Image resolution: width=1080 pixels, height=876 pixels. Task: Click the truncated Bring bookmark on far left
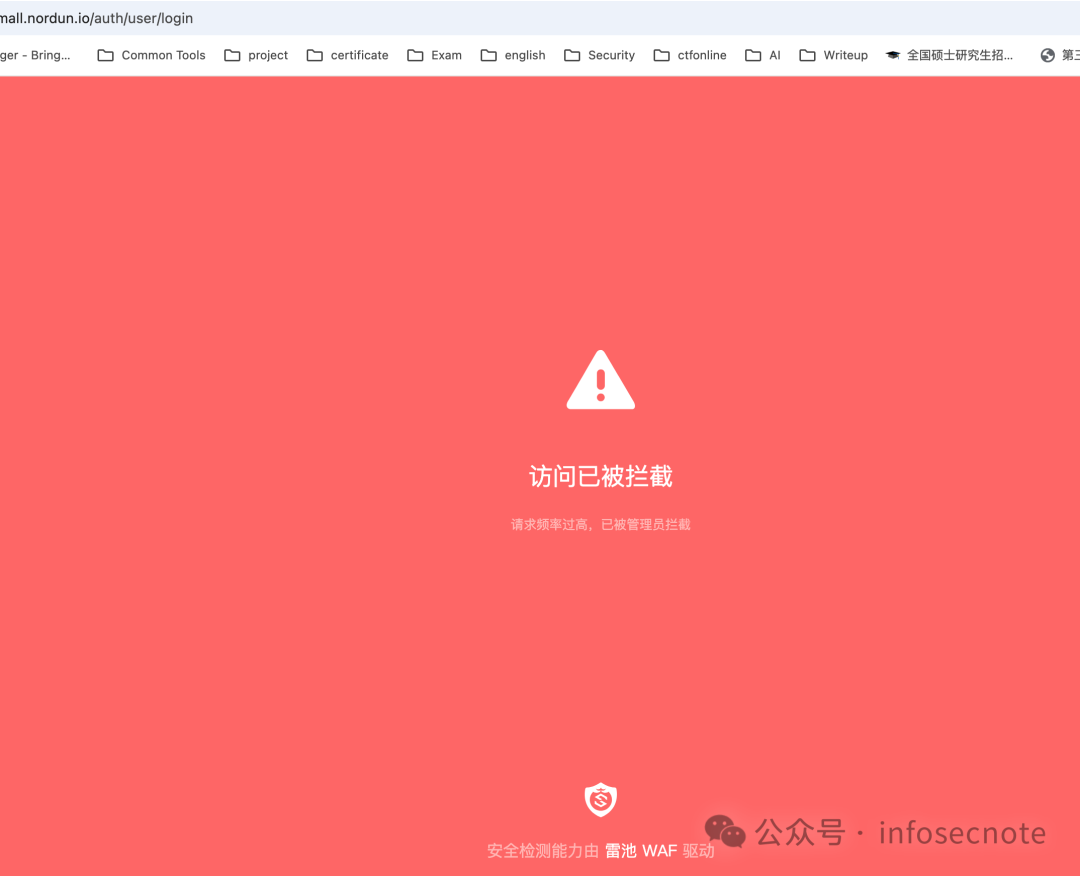click(35, 55)
